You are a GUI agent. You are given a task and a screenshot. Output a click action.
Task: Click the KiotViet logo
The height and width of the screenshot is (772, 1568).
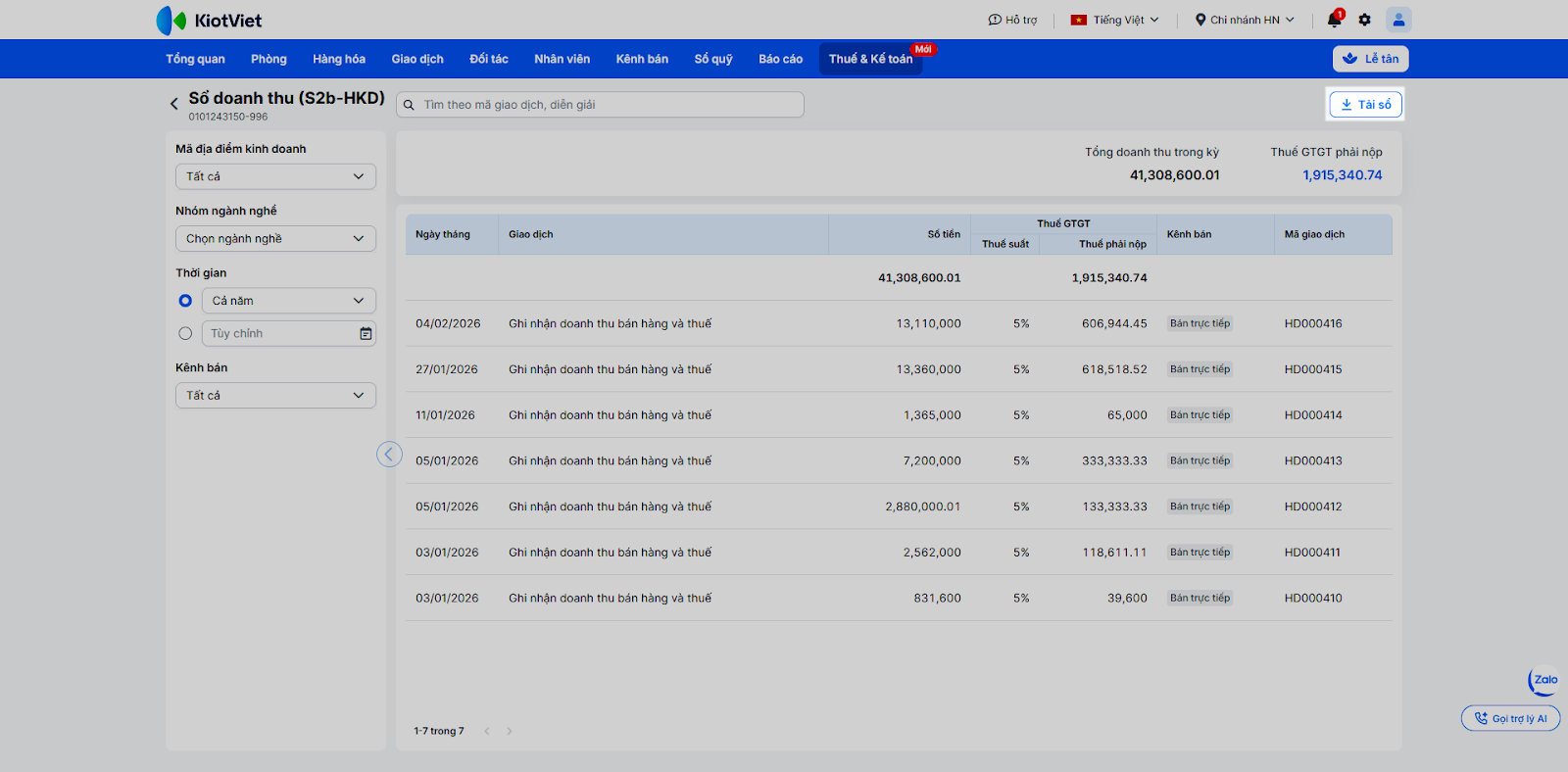[209, 20]
